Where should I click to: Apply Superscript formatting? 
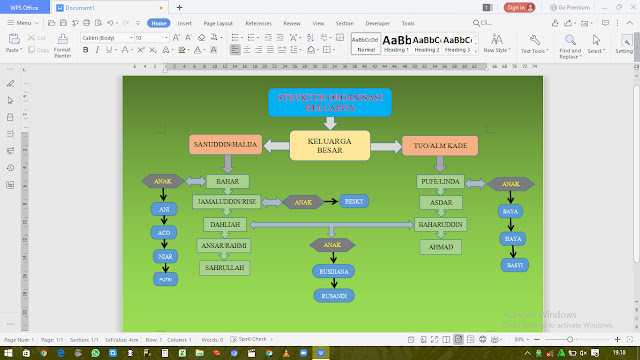(x=141, y=50)
